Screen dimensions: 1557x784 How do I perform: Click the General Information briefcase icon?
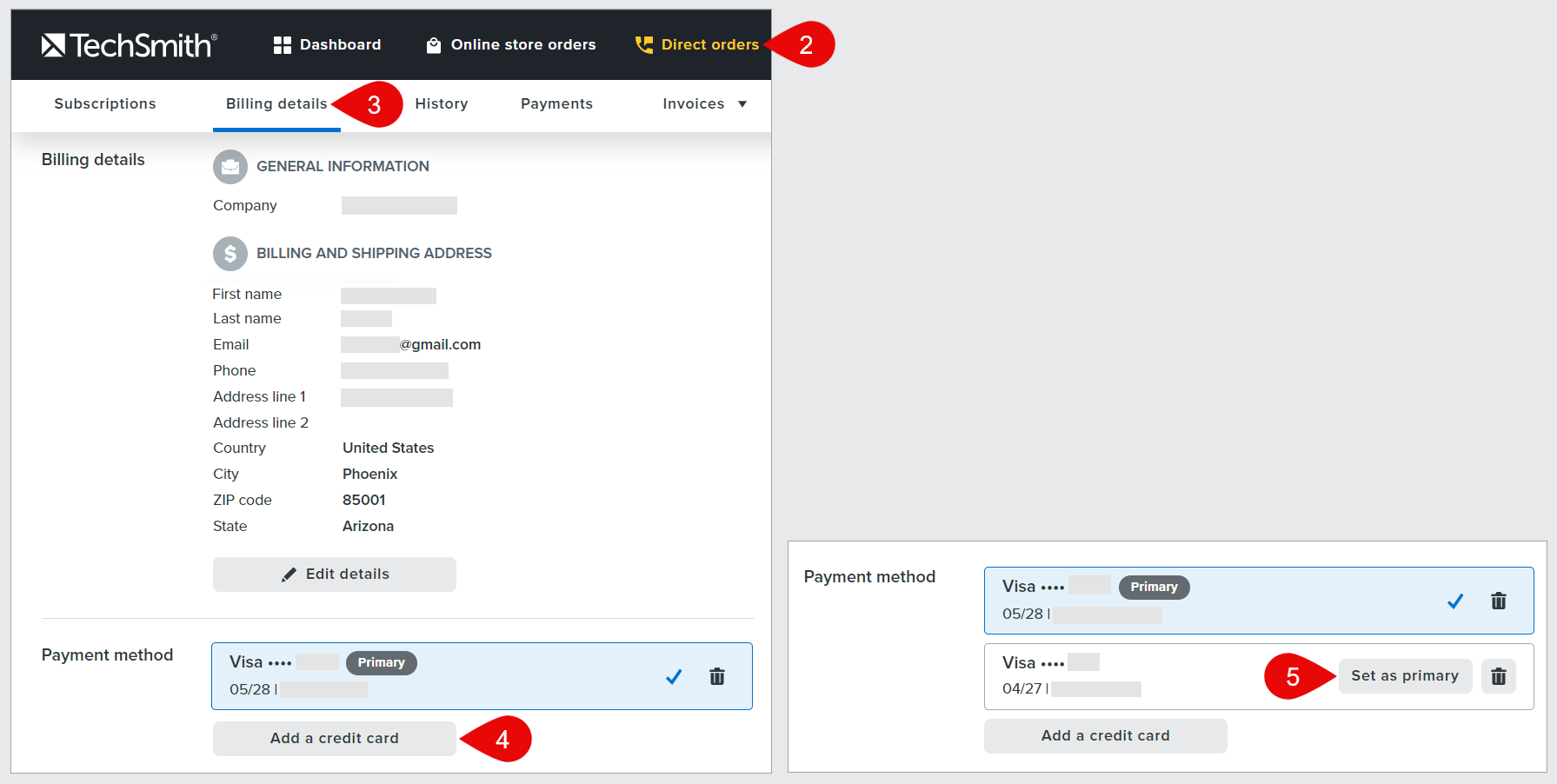click(x=230, y=167)
